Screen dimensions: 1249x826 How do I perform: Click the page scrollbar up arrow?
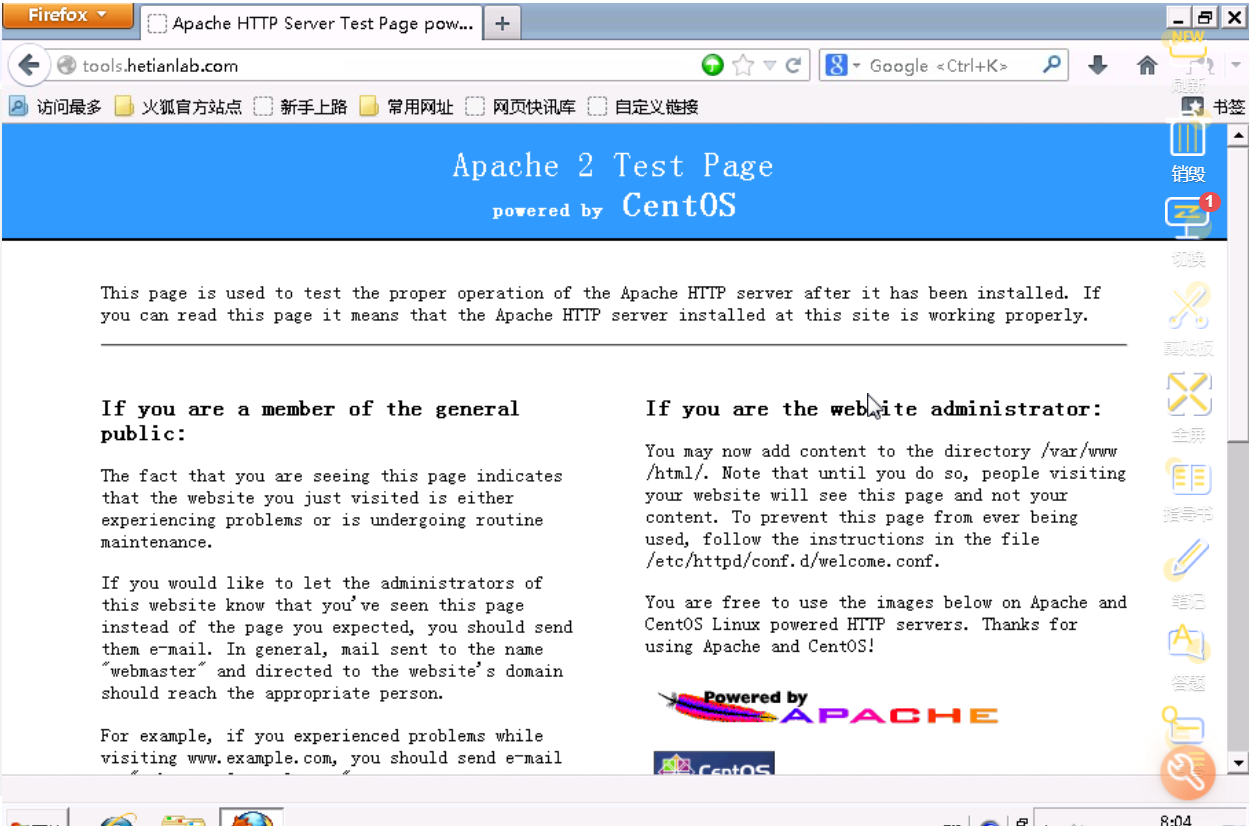coord(1238,134)
